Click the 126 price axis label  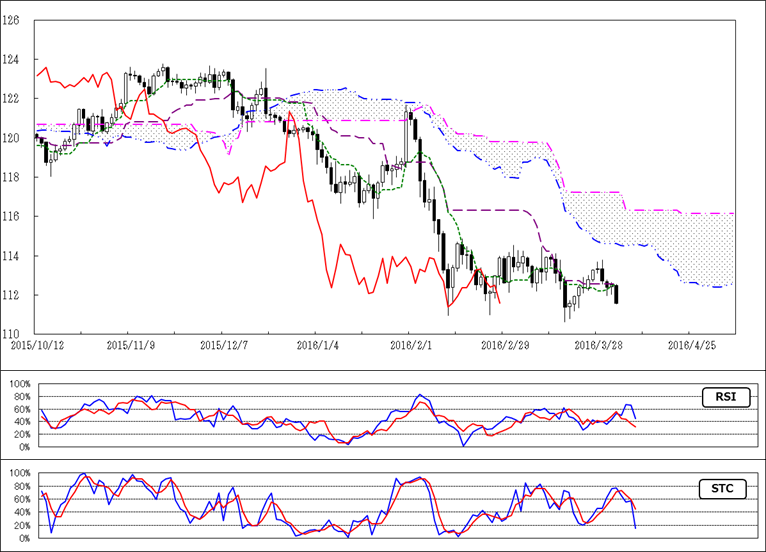(13, 20)
